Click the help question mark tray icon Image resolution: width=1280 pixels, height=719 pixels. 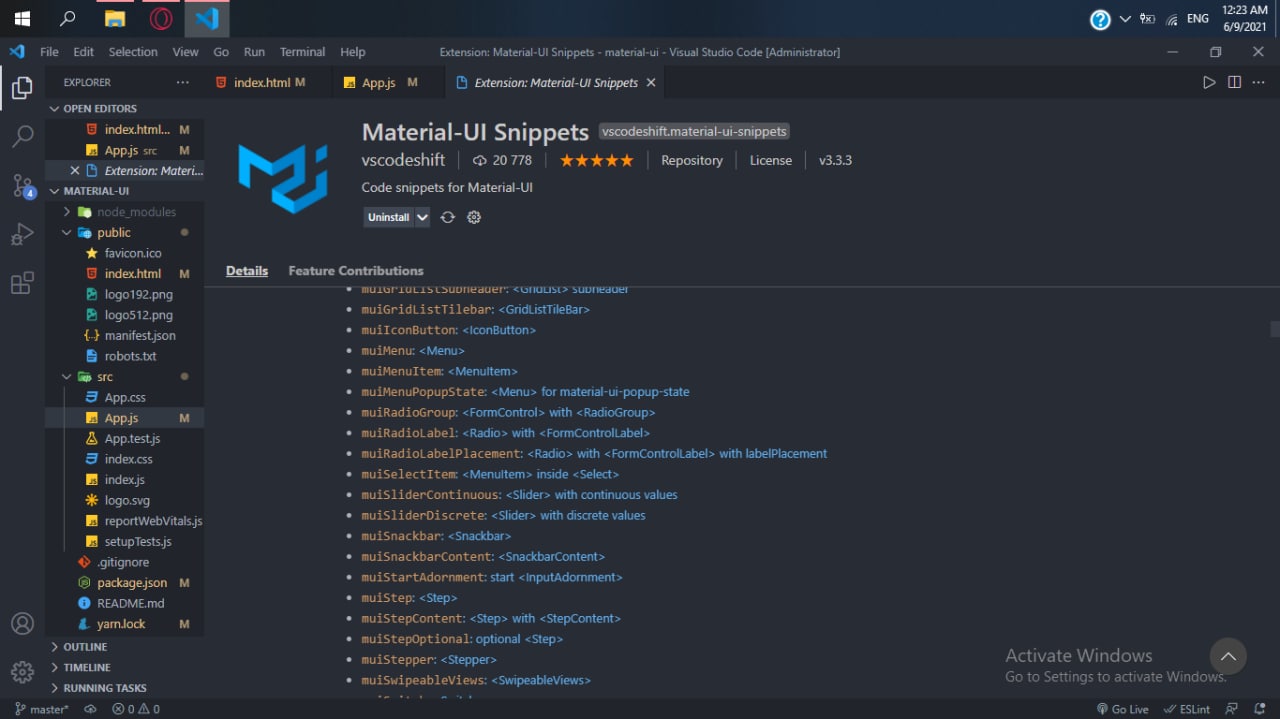(x=1100, y=20)
